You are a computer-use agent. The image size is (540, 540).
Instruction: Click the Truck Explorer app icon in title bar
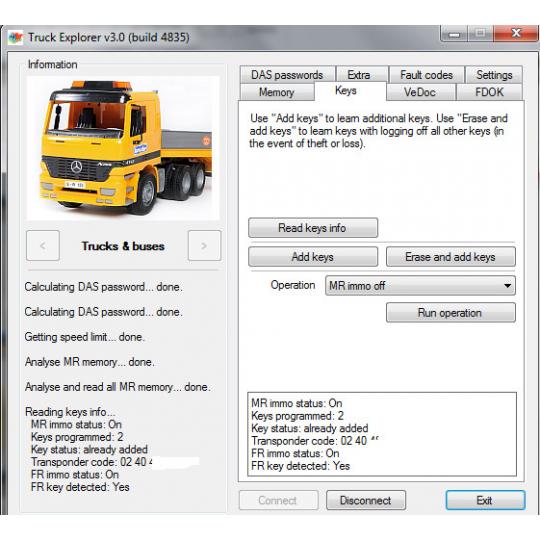[15, 37]
